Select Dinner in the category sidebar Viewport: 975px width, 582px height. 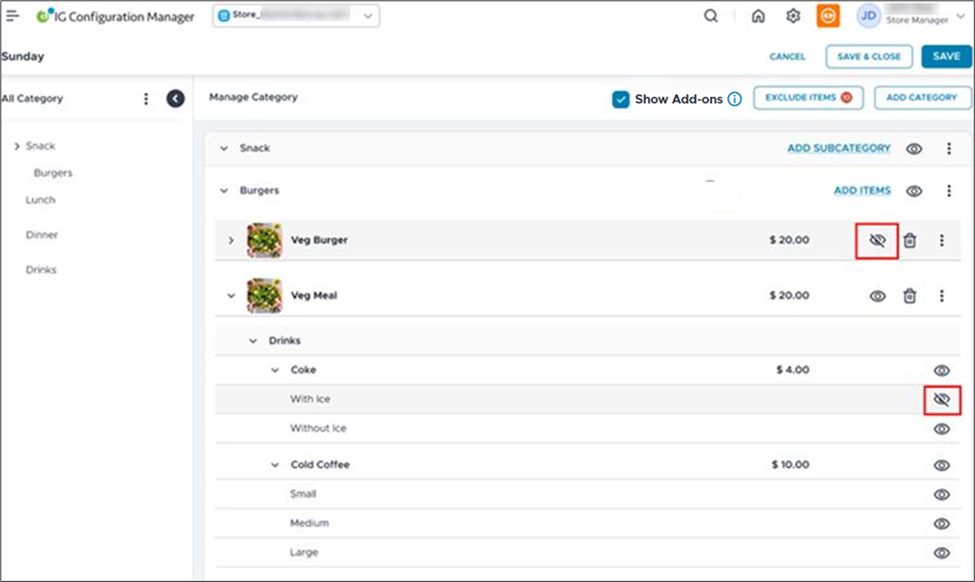click(x=42, y=234)
